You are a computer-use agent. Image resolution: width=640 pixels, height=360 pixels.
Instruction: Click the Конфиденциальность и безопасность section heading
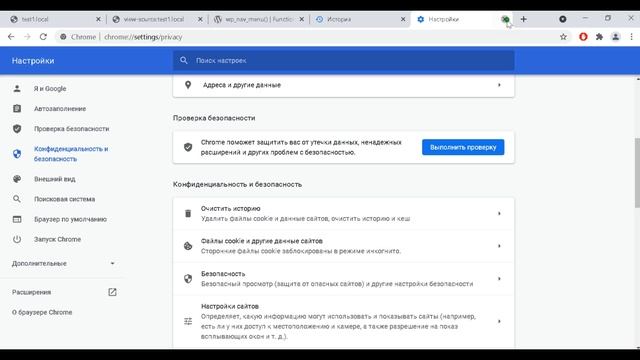(x=237, y=184)
